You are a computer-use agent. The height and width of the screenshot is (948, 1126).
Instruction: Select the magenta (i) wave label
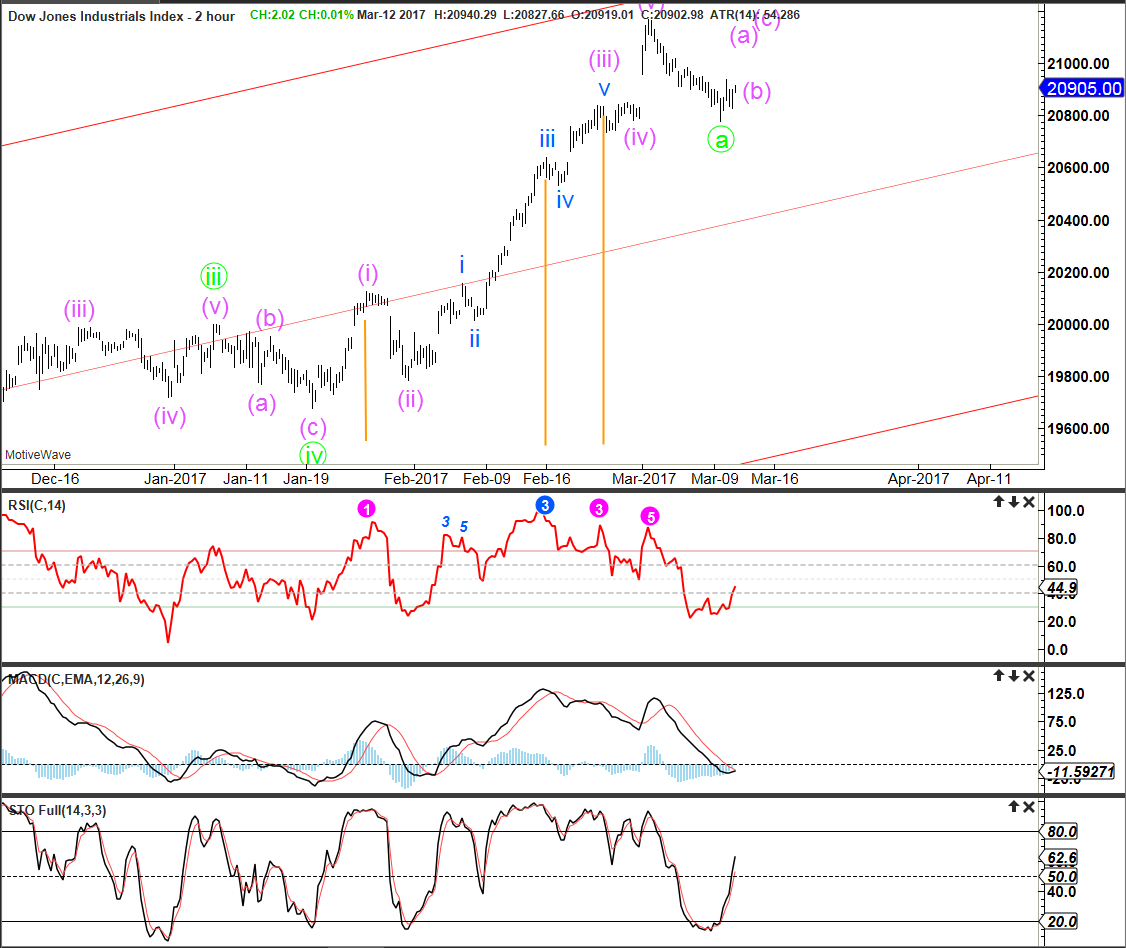(x=368, y=274)
